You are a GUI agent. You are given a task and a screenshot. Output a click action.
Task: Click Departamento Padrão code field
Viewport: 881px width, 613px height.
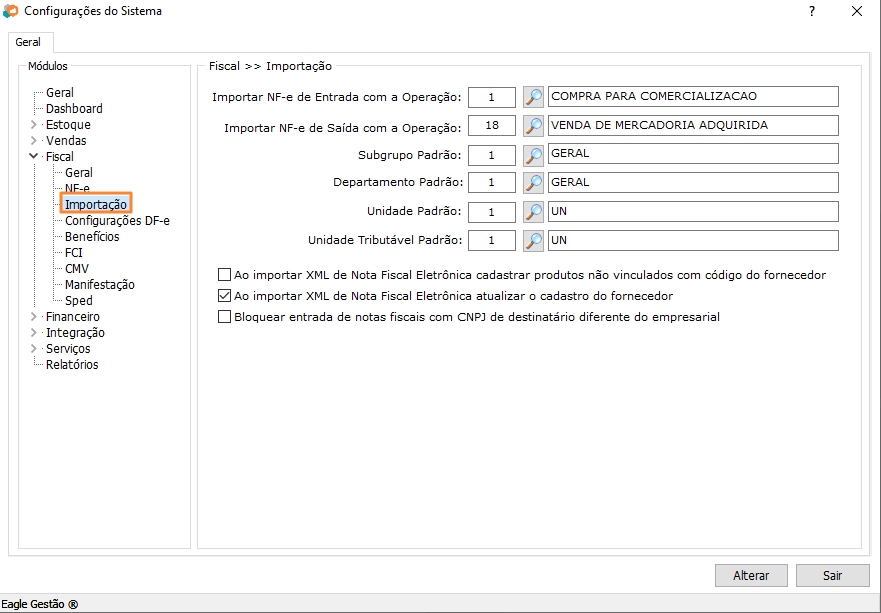492,183
